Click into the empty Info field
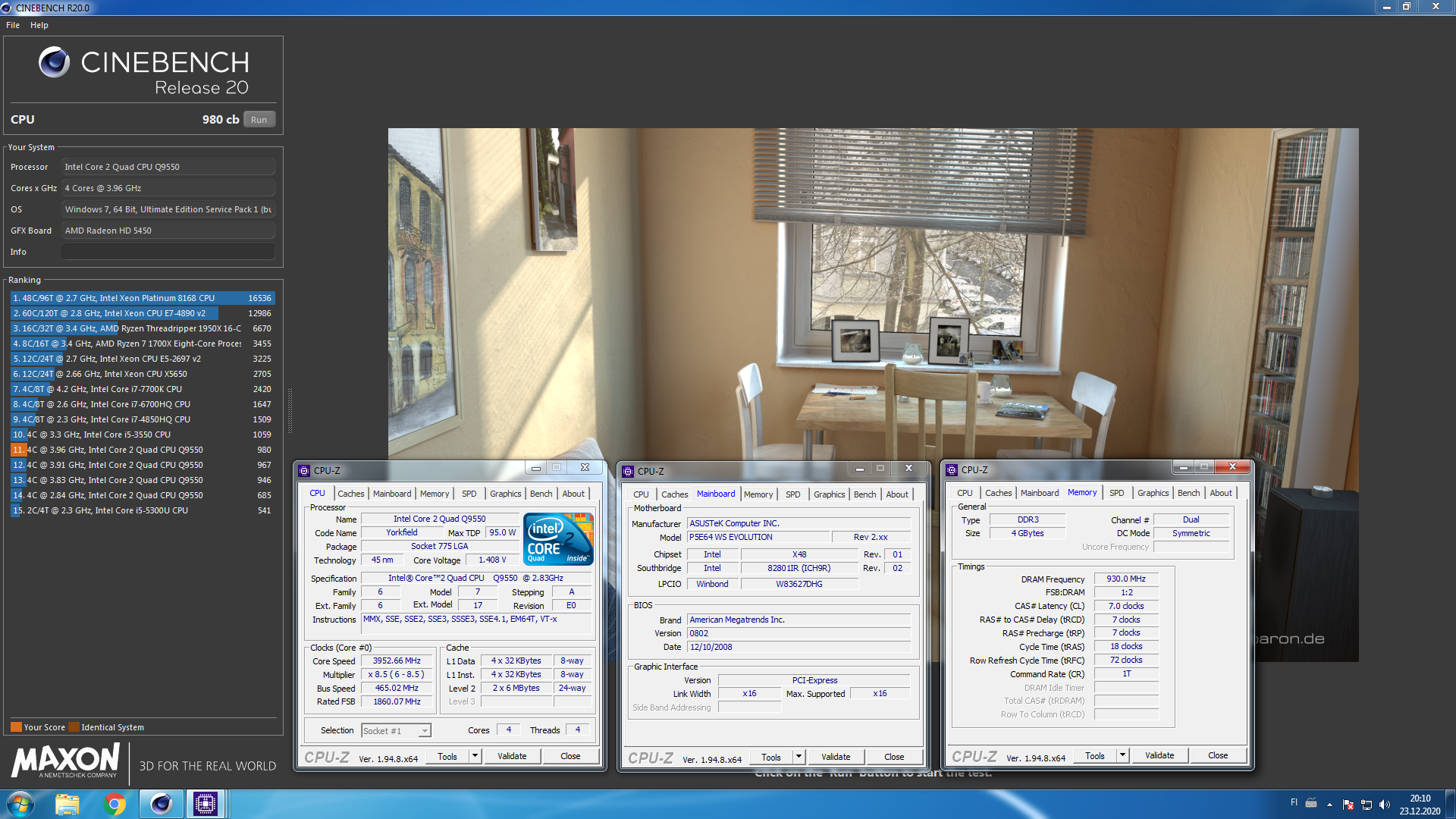The image size is (1456, 819). pos(168,252)
